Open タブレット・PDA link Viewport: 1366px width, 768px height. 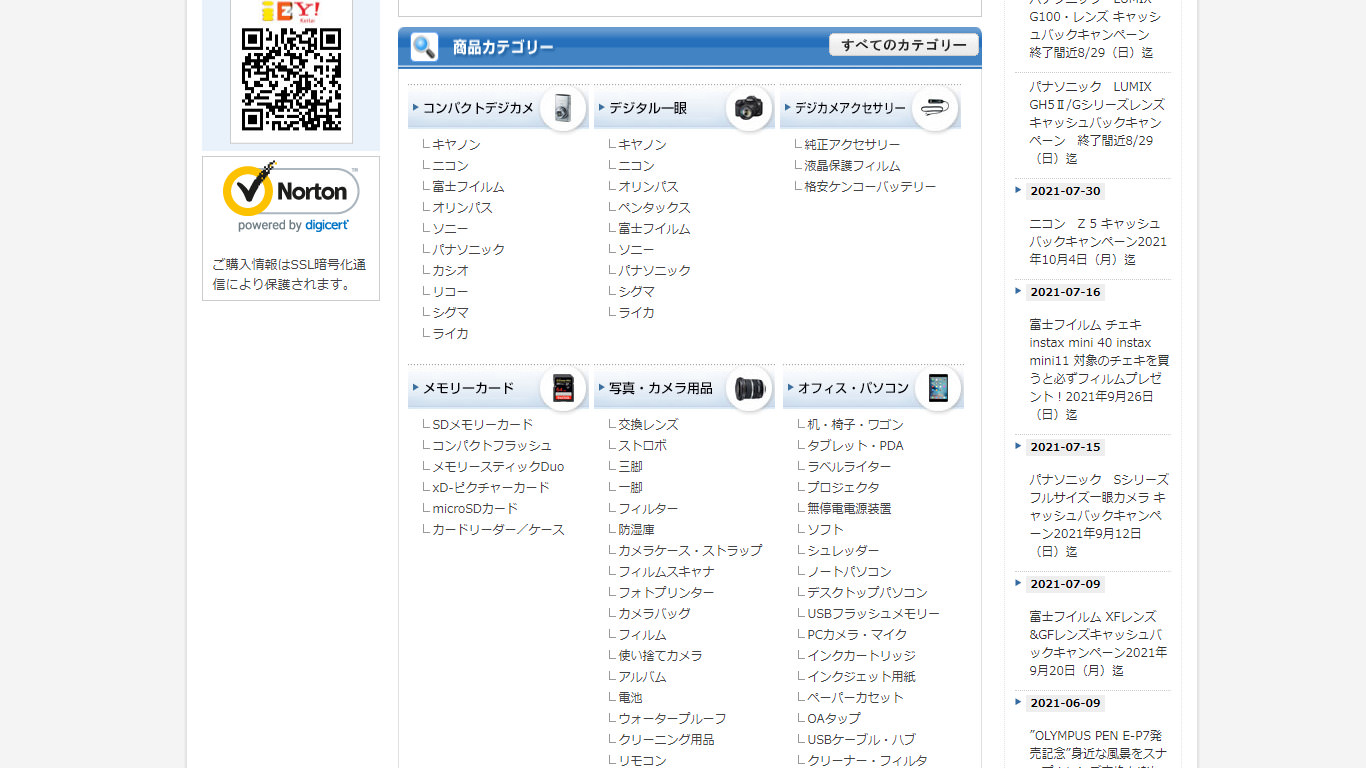(x=855, y=446)
